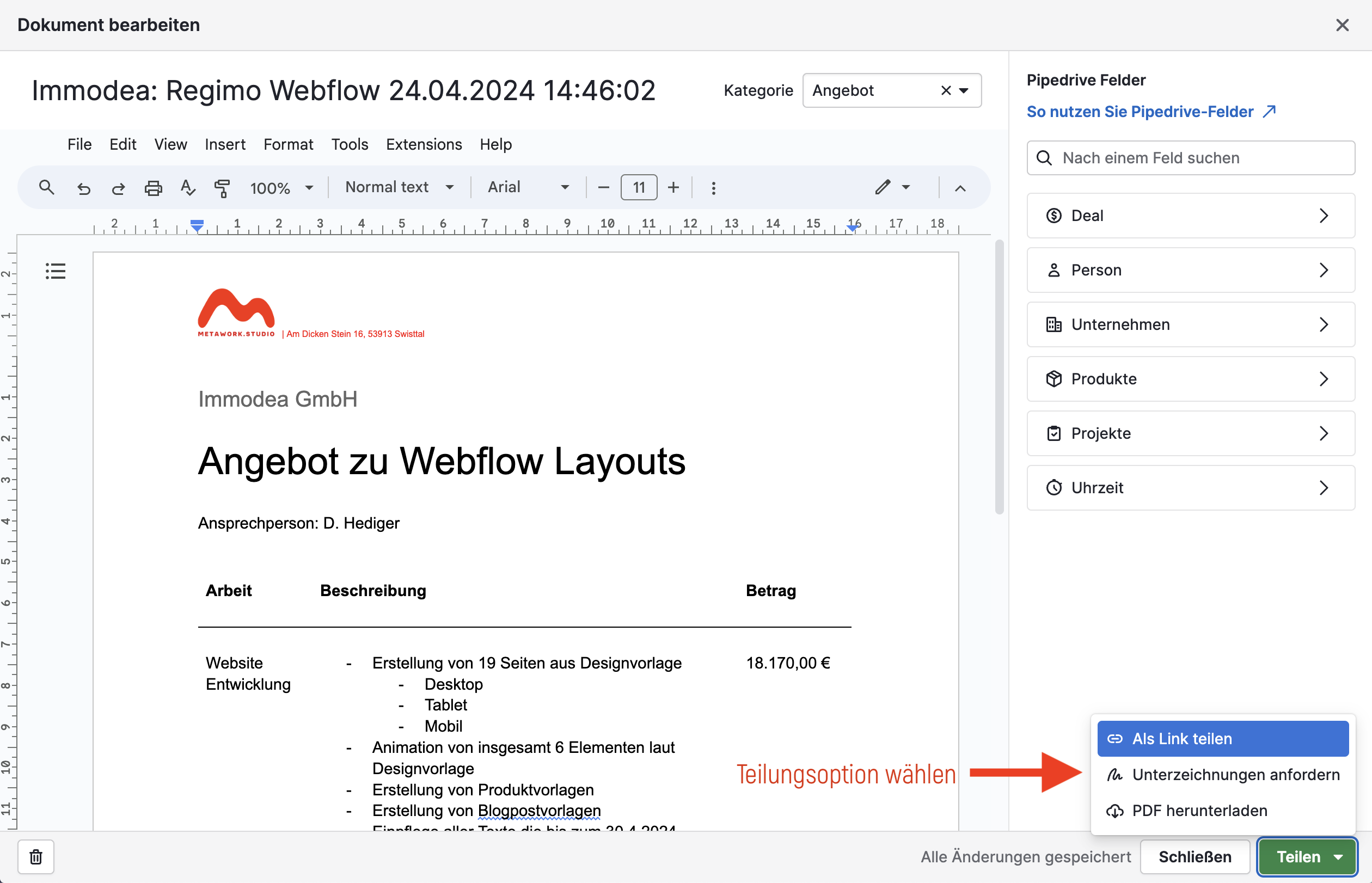Open the three-dot more options menu
This screenshot has height=883, width=1372.
(713, 188)
